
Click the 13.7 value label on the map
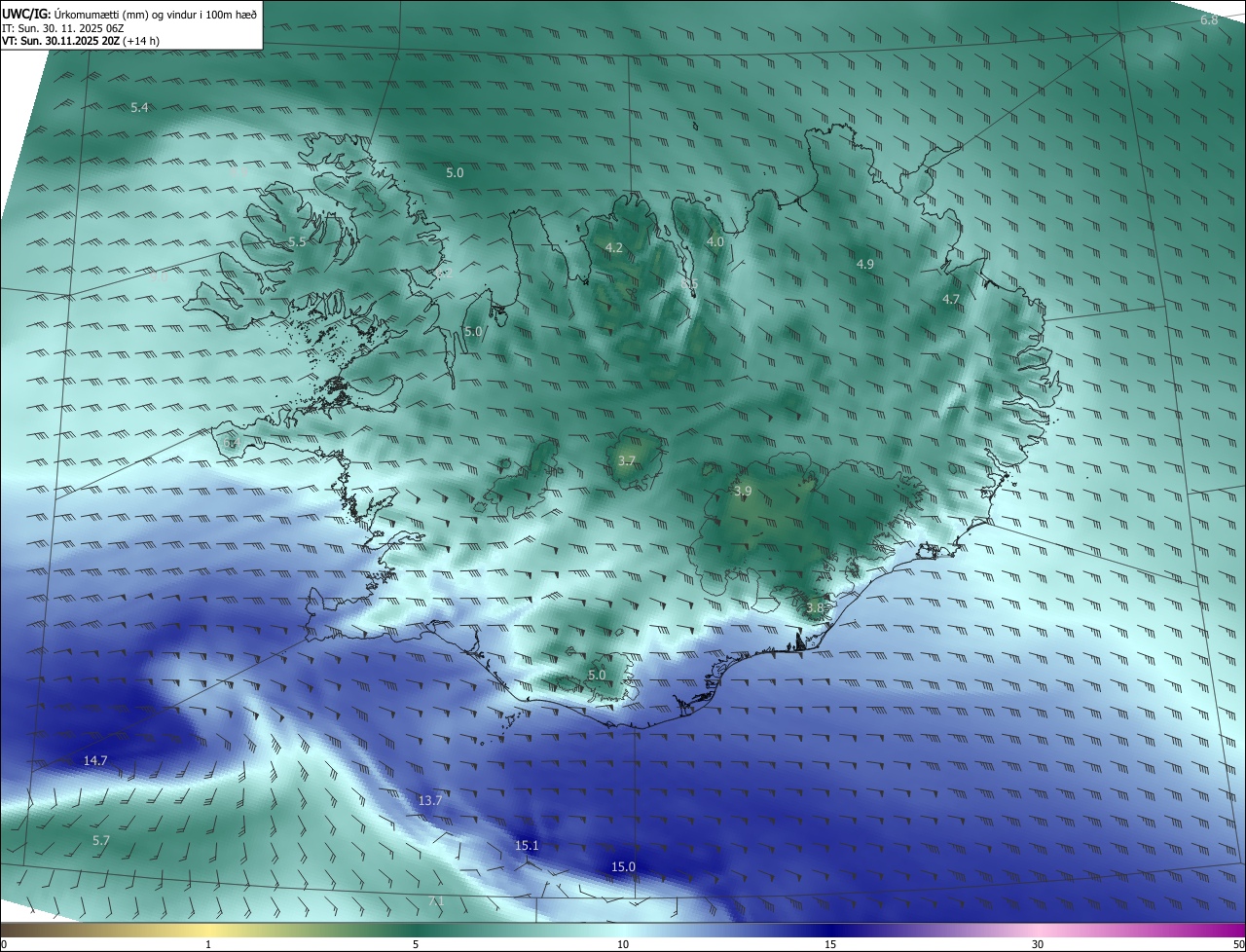click(430, 800)
